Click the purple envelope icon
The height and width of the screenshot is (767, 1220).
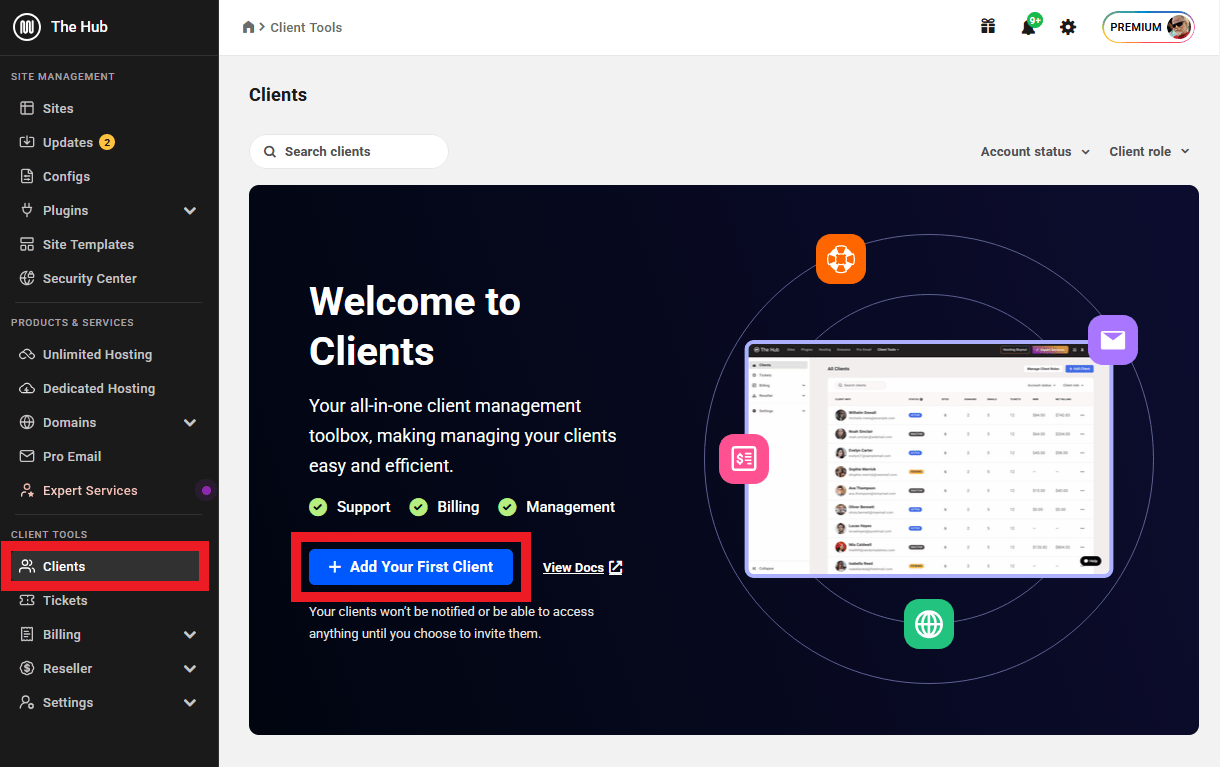tap(1113, 340)
